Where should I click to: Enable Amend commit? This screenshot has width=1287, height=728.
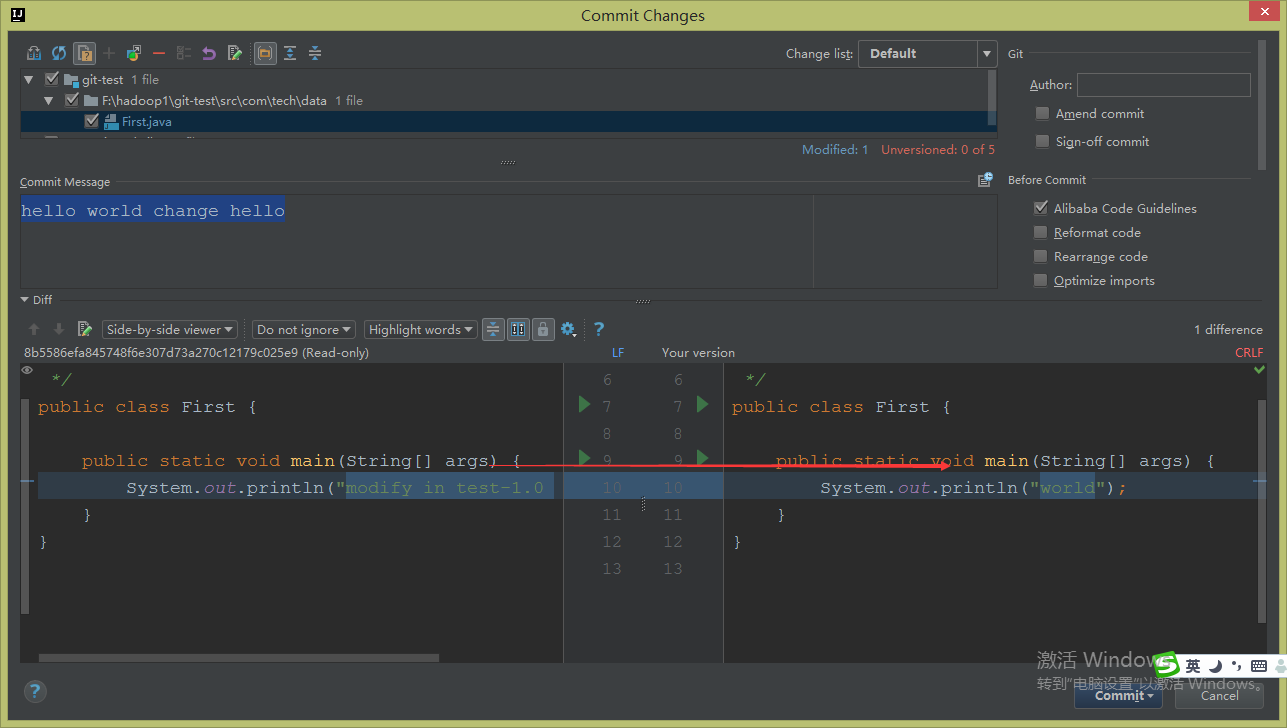(x=1042, y=114)
